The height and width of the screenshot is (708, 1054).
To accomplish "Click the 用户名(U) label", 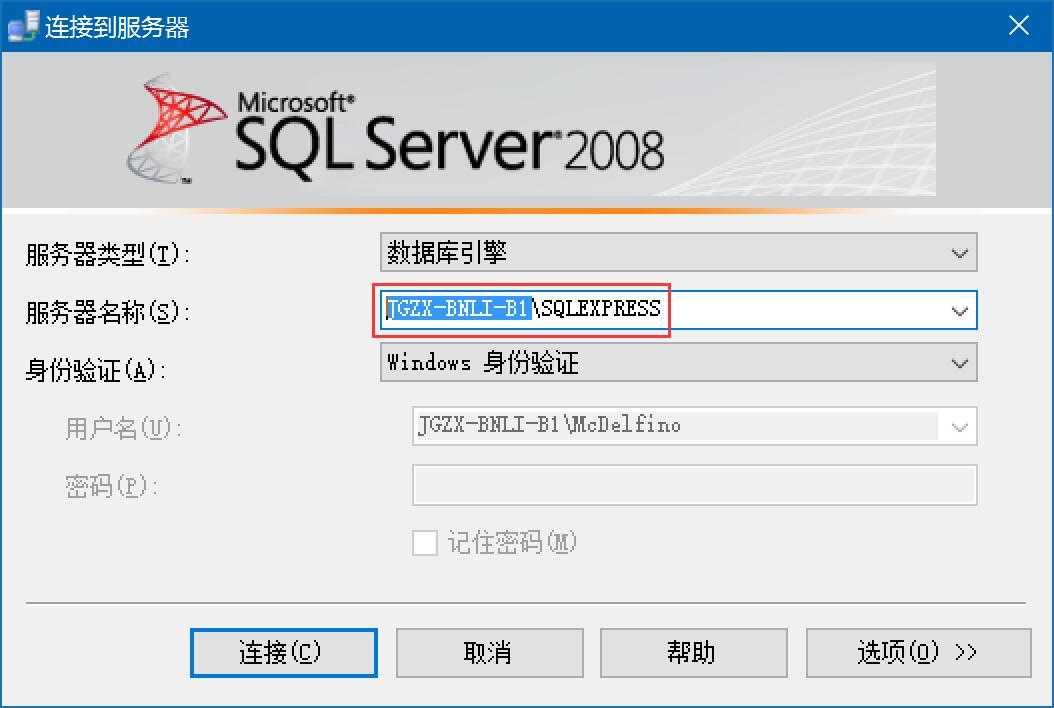I will point(123,428).
